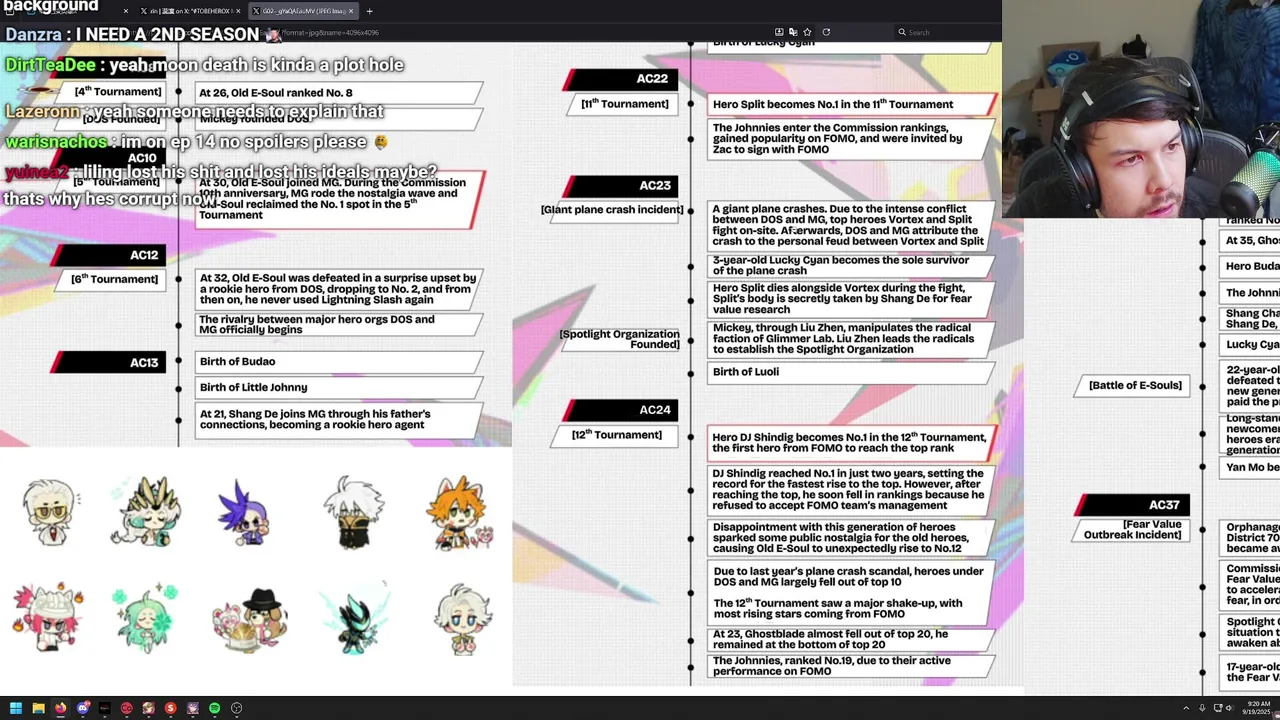Click the translate page icon in the address bar
Screen dimensions: 1280x720
tap(793, 32)
